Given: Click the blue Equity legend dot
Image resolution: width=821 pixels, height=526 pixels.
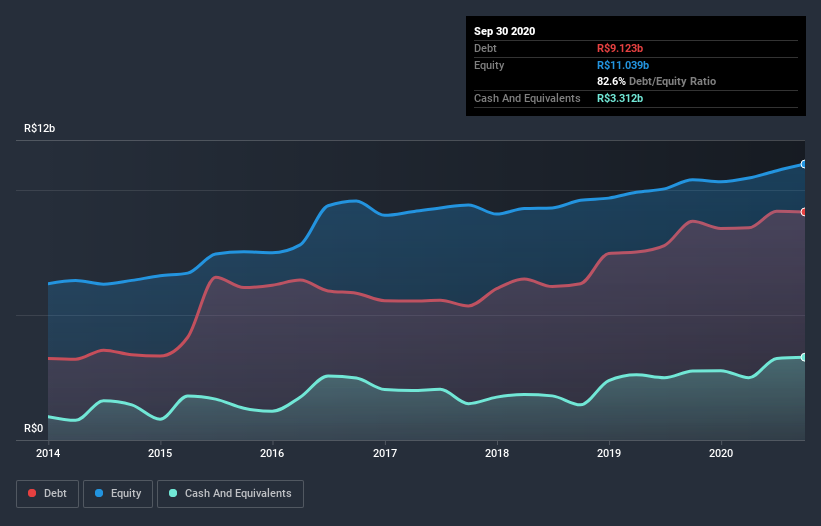Looking at the screenshot, I should pos(99,493).
